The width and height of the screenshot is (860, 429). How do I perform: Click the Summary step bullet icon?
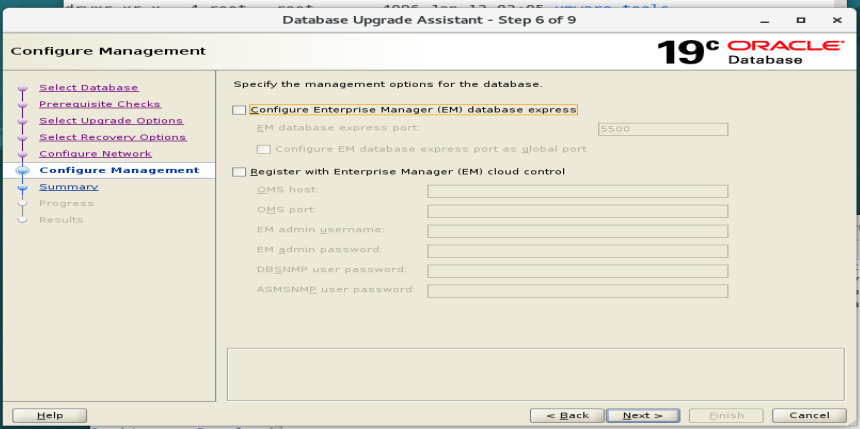click(x=22, y=187)
